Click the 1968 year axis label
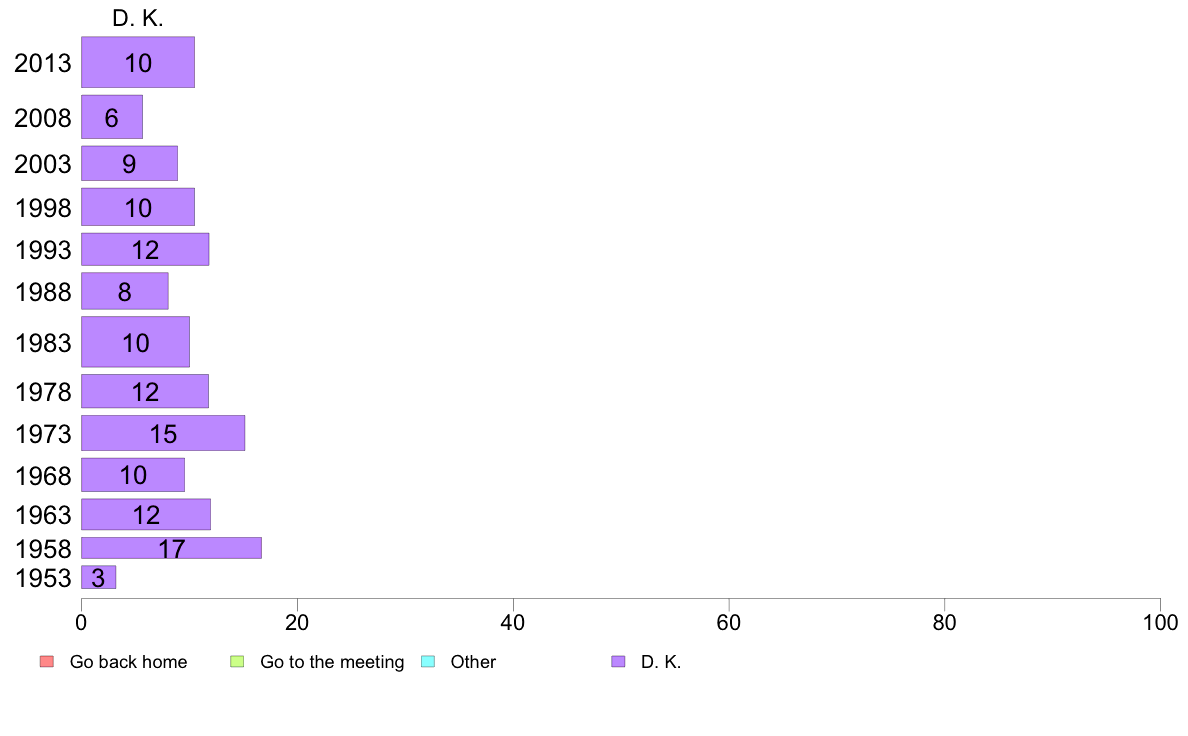Viewport: 1188px width, 736px height. point(43,475)
